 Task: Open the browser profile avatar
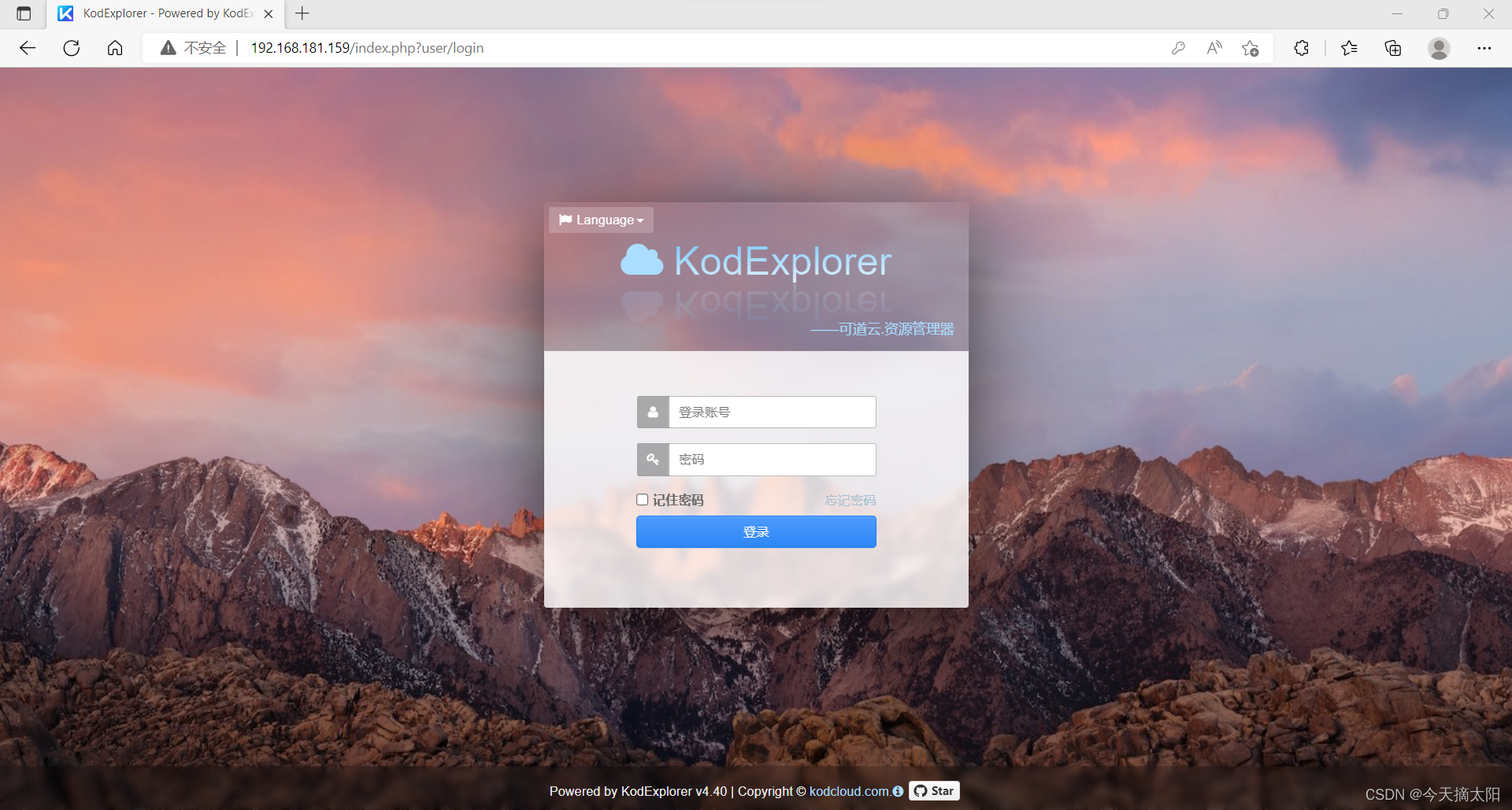click(1439, 48)
